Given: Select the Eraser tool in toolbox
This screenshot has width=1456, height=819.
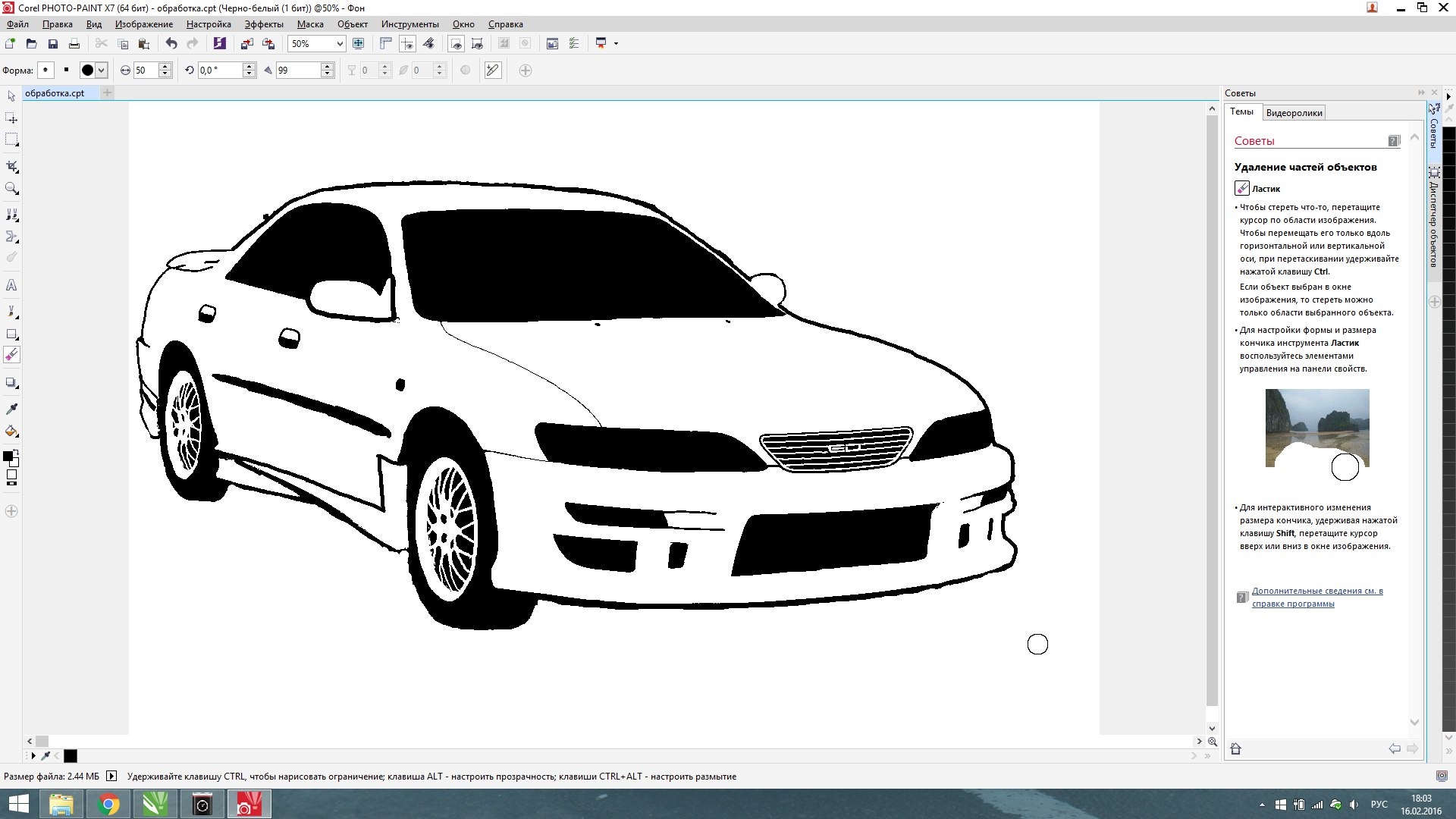Looking at the screenshot, I should coord(11,355).
